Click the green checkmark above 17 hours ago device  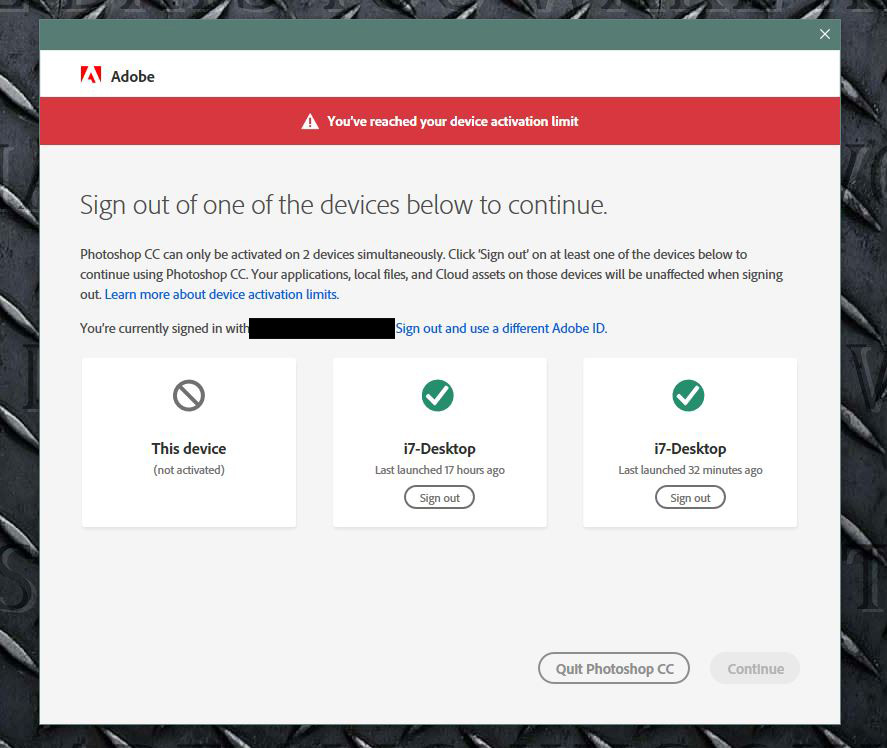click(438, 395)
